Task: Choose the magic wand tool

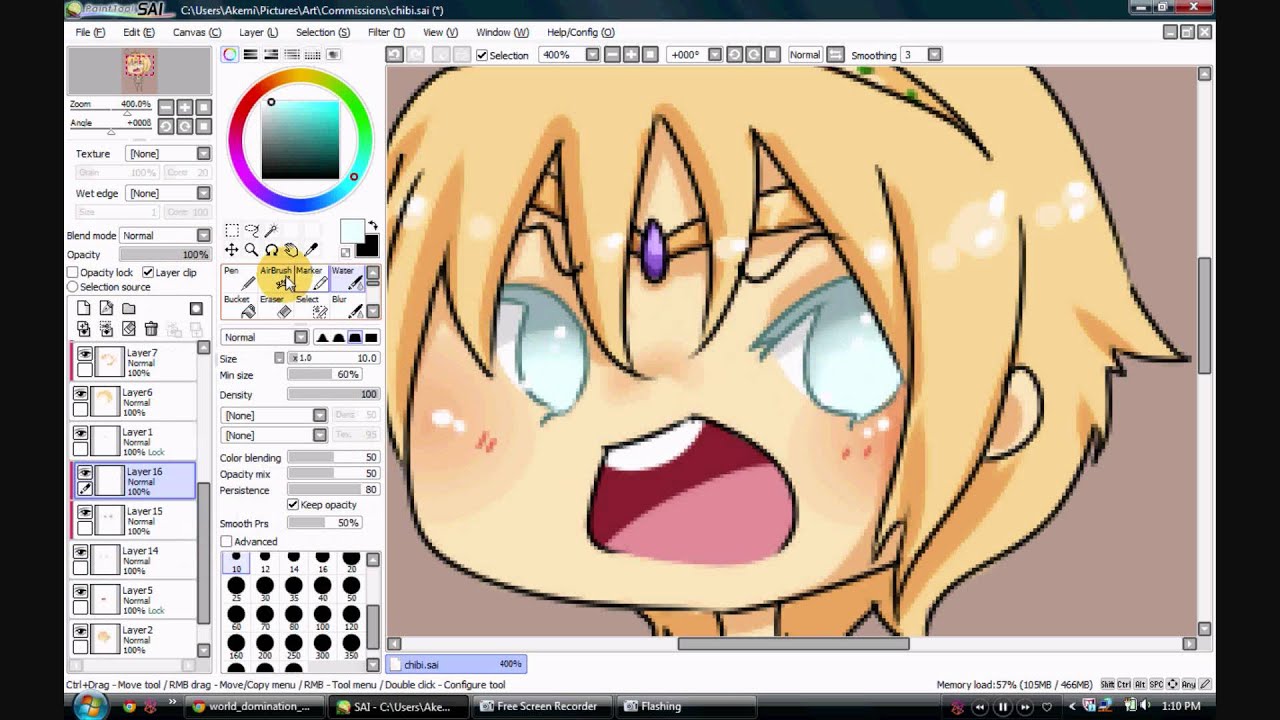Action: (x=271, y=230)
